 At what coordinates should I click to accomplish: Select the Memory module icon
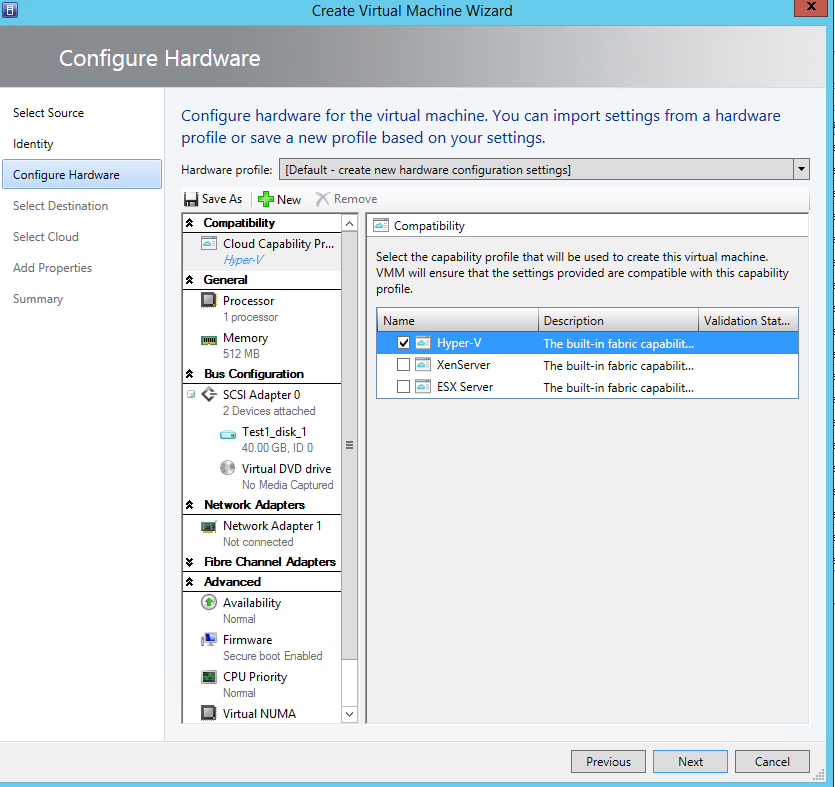pos(209,340)
